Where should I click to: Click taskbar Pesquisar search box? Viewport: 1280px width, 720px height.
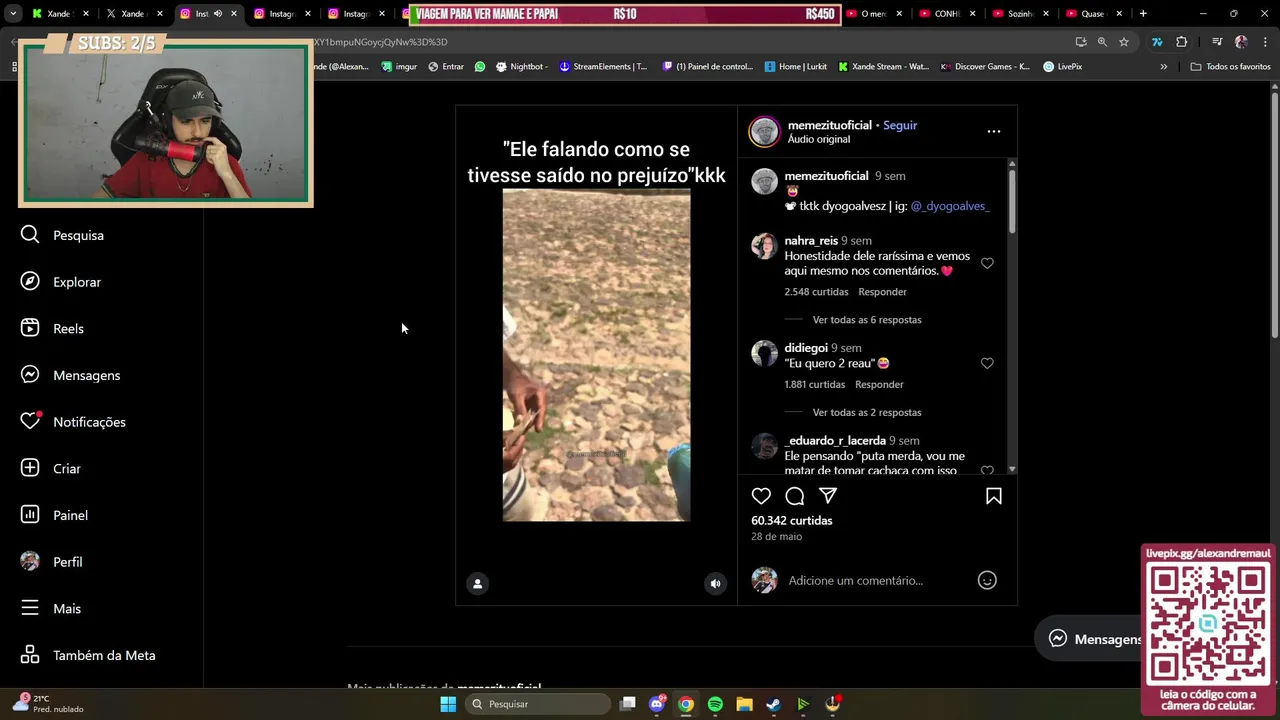coord(537,704)
